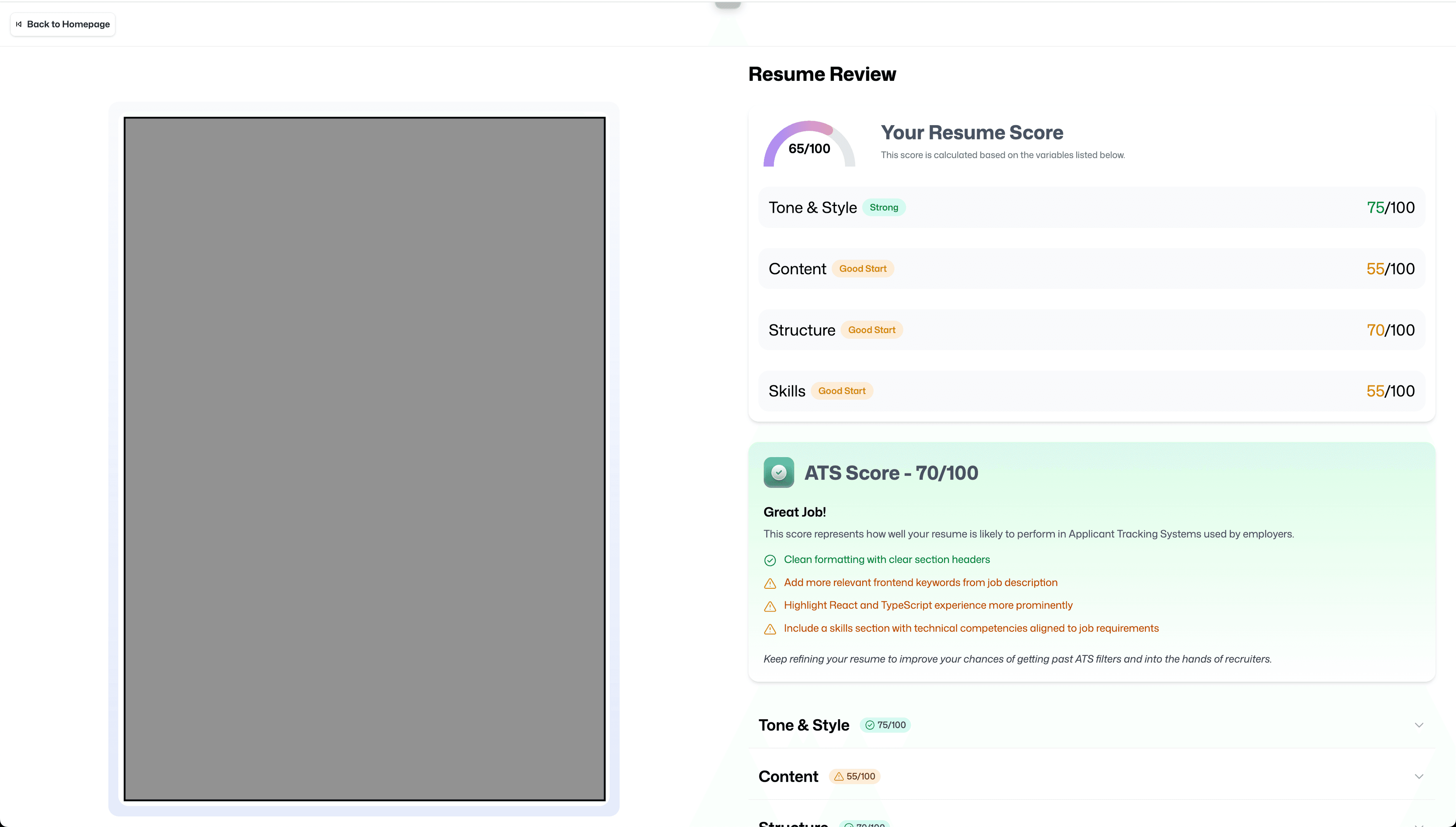Click the resume preview thumbnail
This screenshot has height=827, width=1456.
click(364, 459)
